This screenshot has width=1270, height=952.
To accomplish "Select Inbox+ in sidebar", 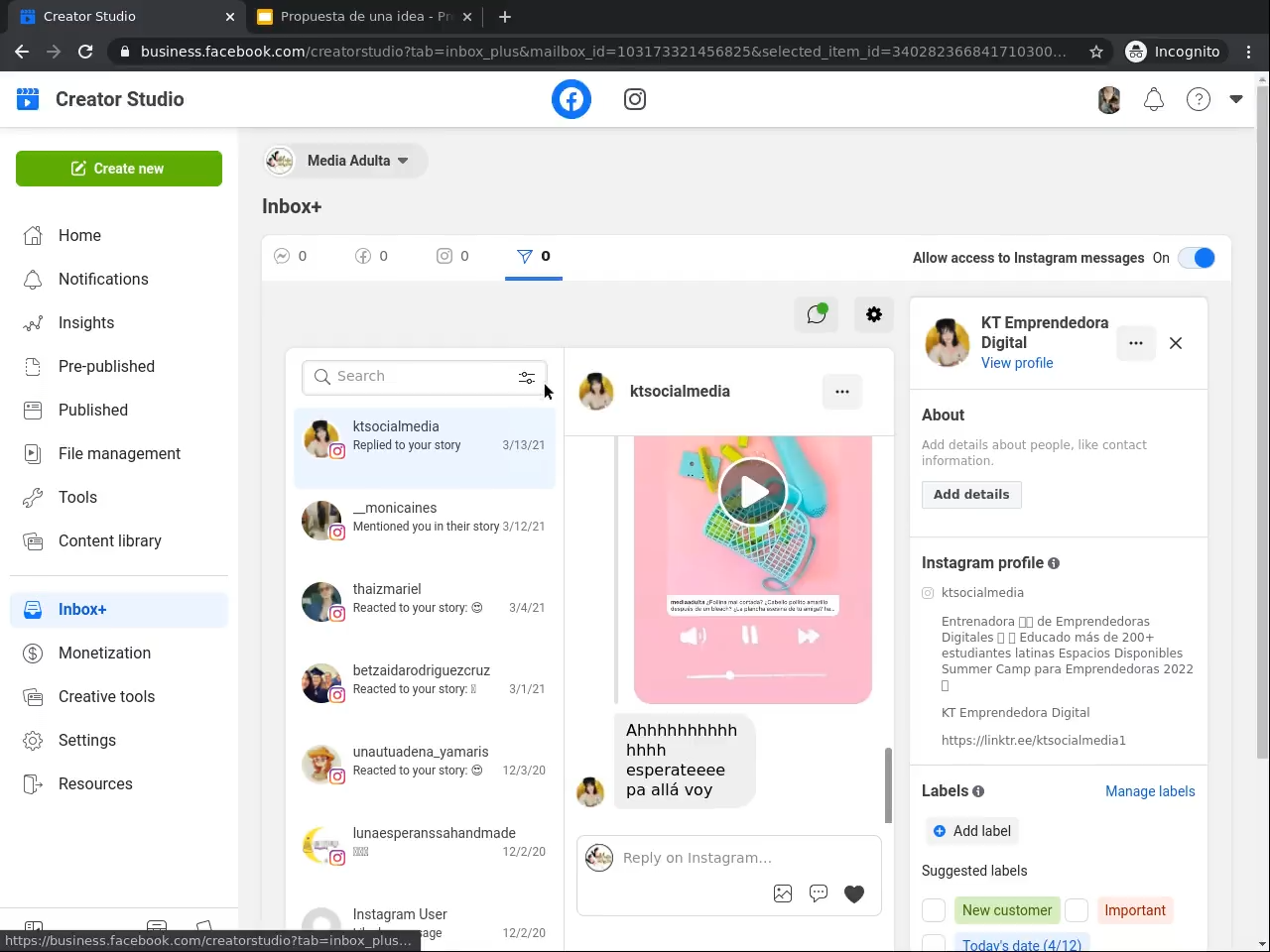I will point(119,610).
